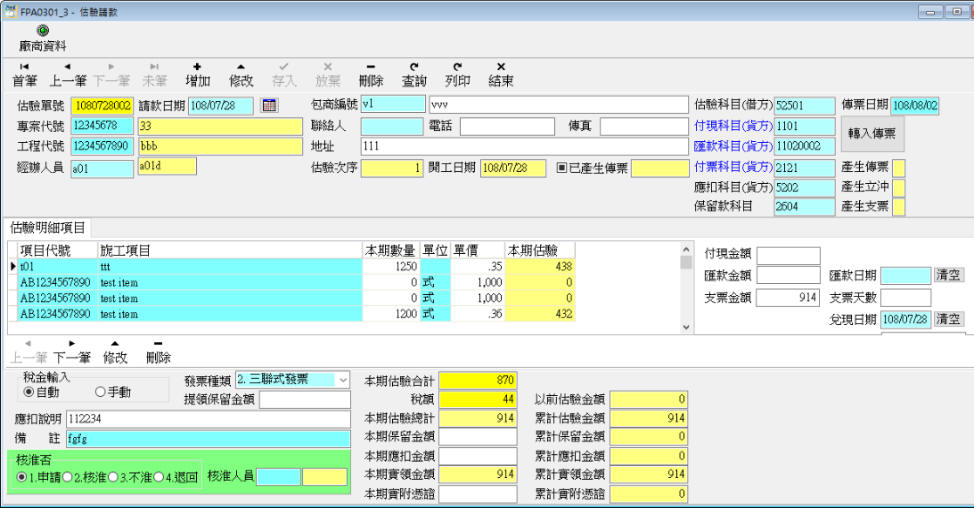Viewport: 974px width, 508px height.
Task: Click 傳票日期 field 108/08/02
Action: tap(914, 106)
